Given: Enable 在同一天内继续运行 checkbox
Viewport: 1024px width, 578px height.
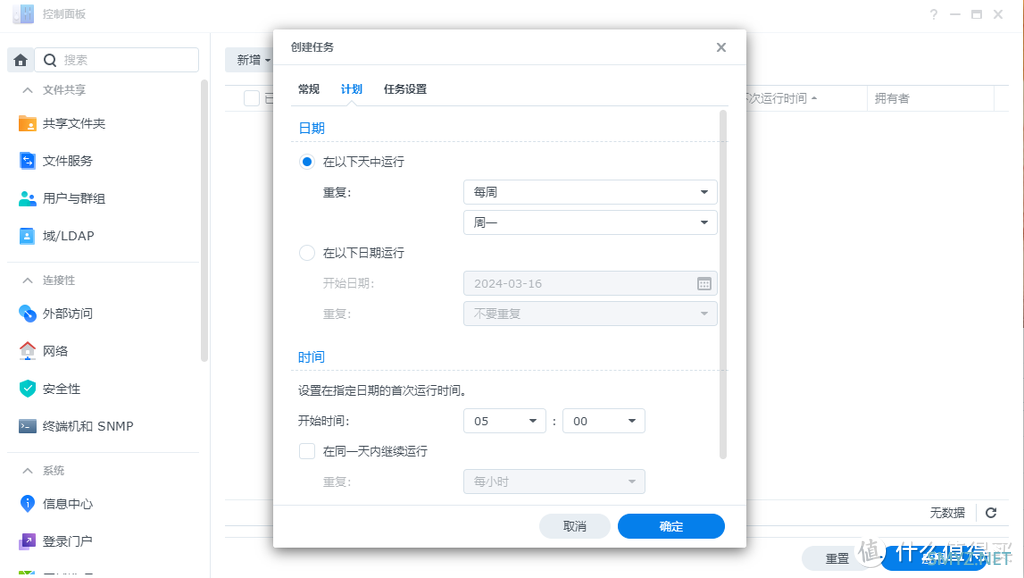Looking at the screenshot, I should [x=307, y=451].
